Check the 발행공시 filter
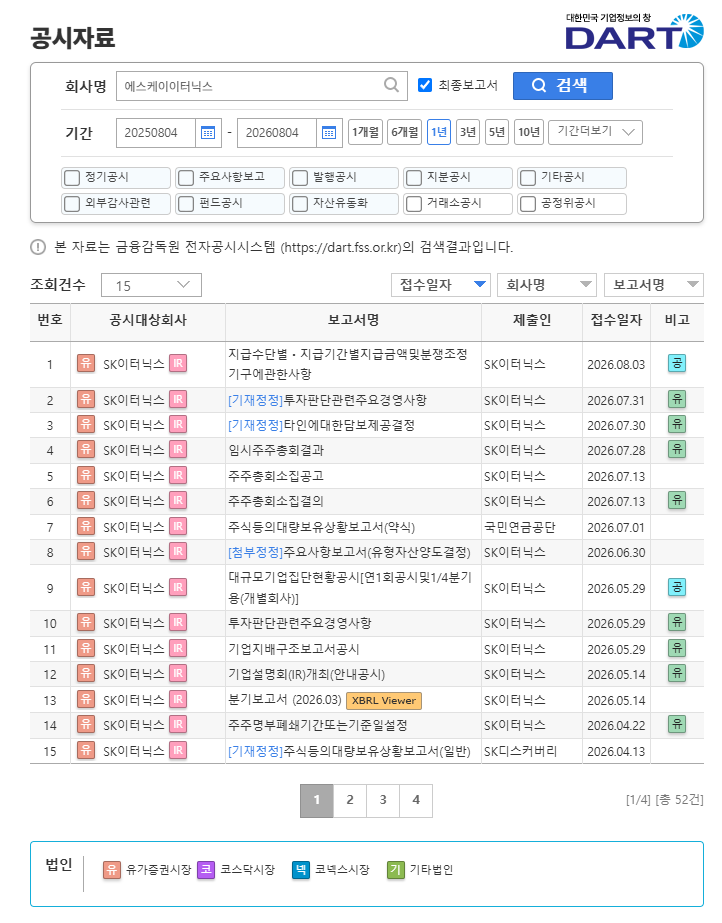This screenshot has width=722, height=923. [x=300, y=177]
